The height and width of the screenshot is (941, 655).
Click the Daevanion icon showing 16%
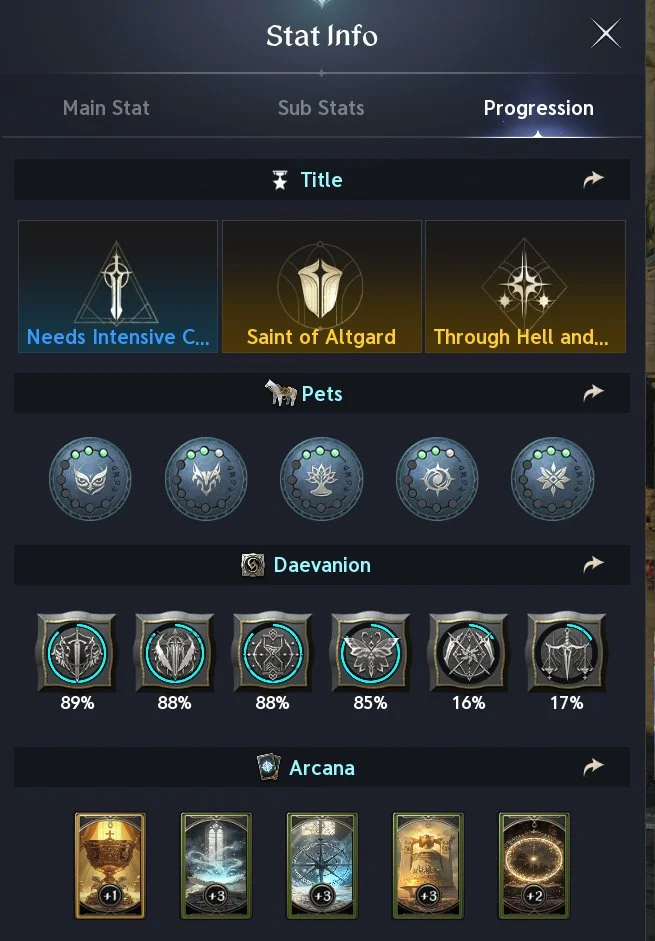pos(468,653)
